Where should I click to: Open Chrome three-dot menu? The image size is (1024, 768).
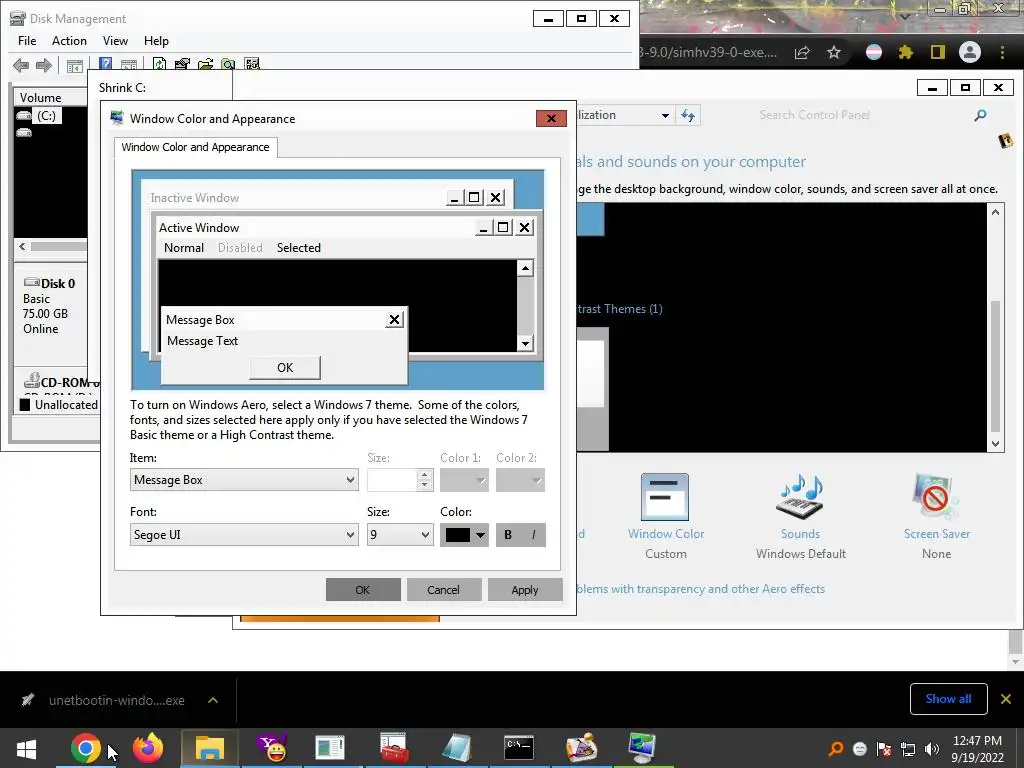(1002, 52)
